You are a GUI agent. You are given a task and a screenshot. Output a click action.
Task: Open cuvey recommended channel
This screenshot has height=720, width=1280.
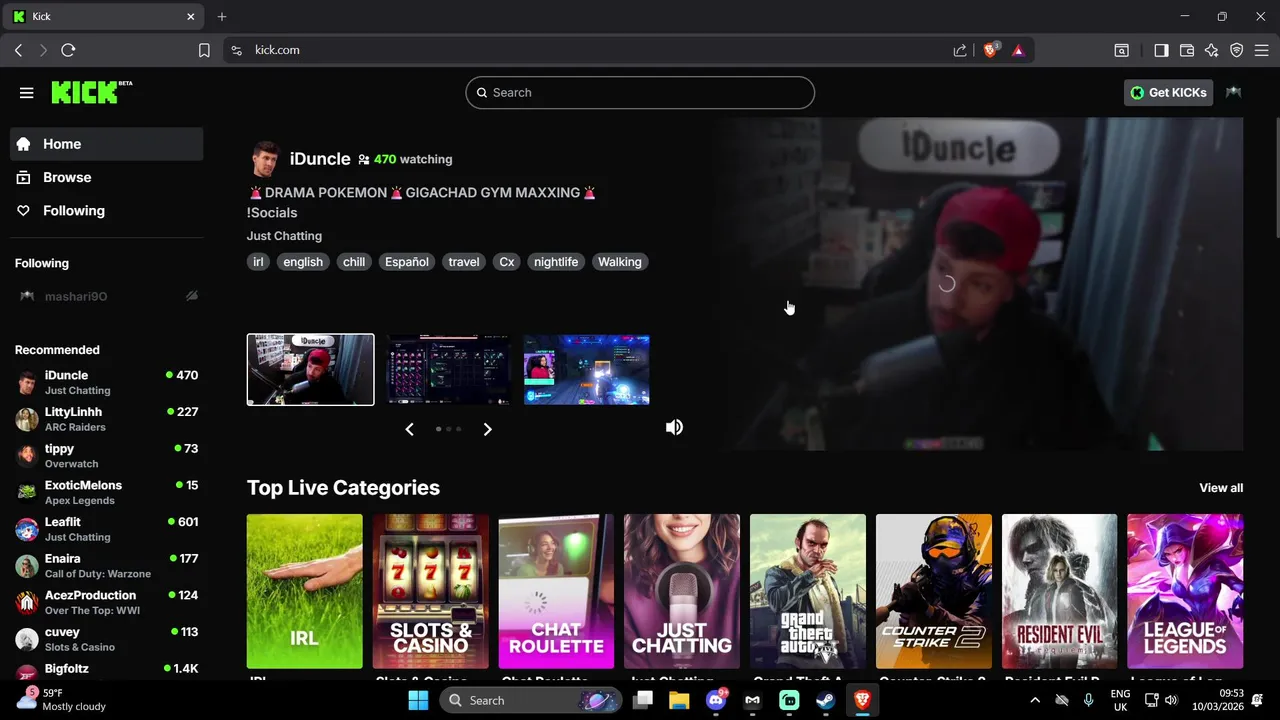pyautogui.click(x=106, y=639)
